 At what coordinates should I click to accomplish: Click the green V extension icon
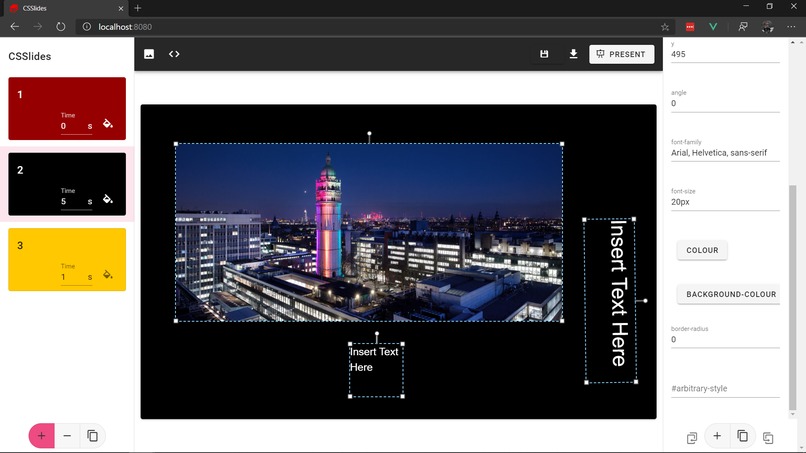(x=713, y=27)
